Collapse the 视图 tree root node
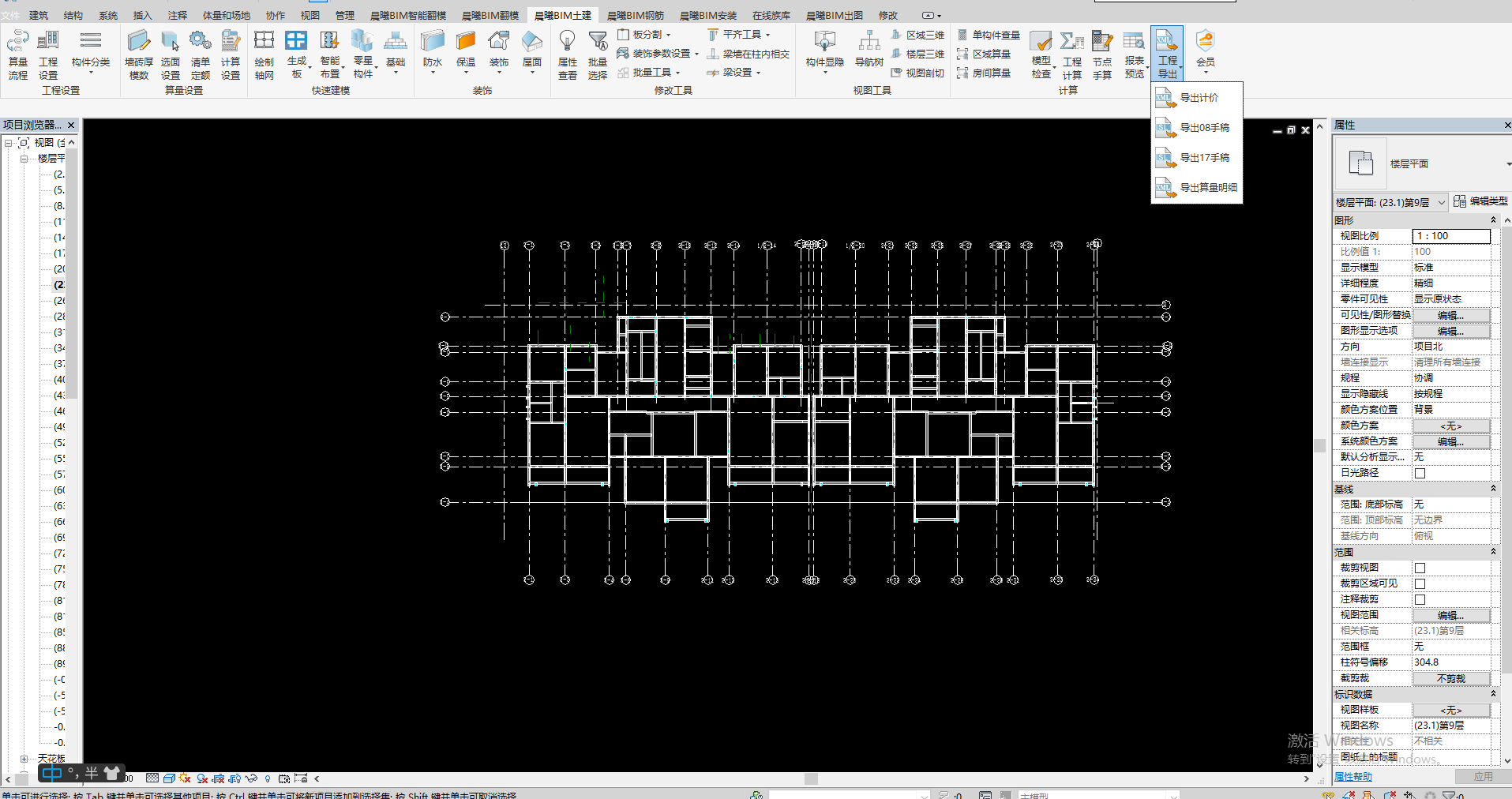 pyautogui.click(x=9, y=143)
